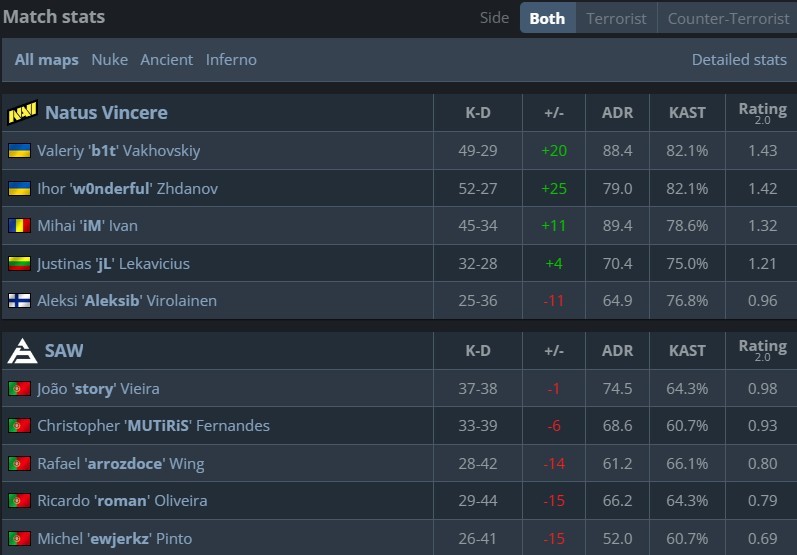This screenshot has width=797, height=555.
Task: Open w0nderful's player profile link
Action: point(127,189)
